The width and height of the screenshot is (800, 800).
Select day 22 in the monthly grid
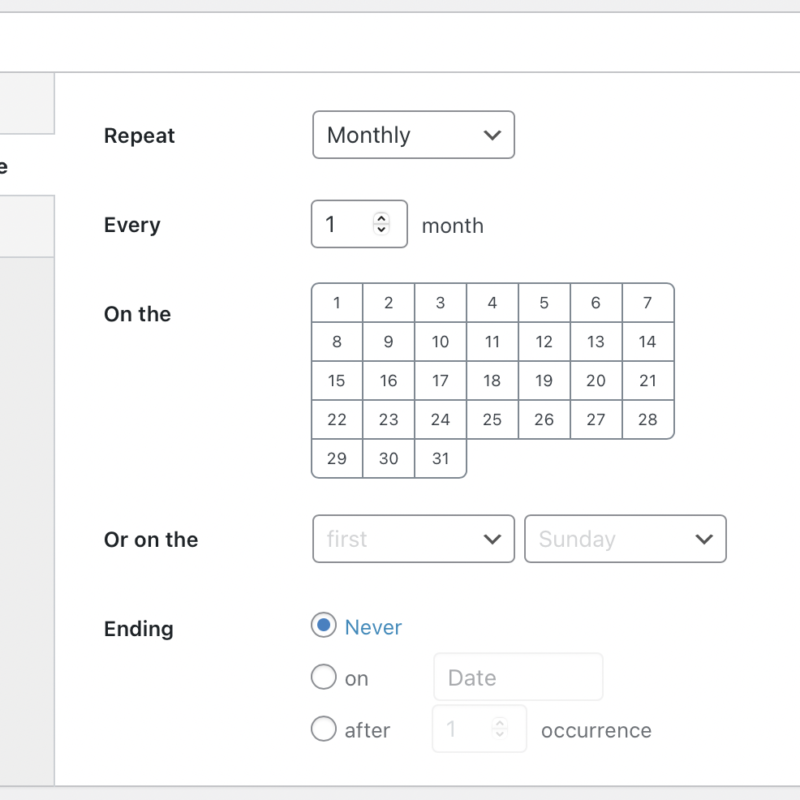pyautogui.click(x=336, y=419)
